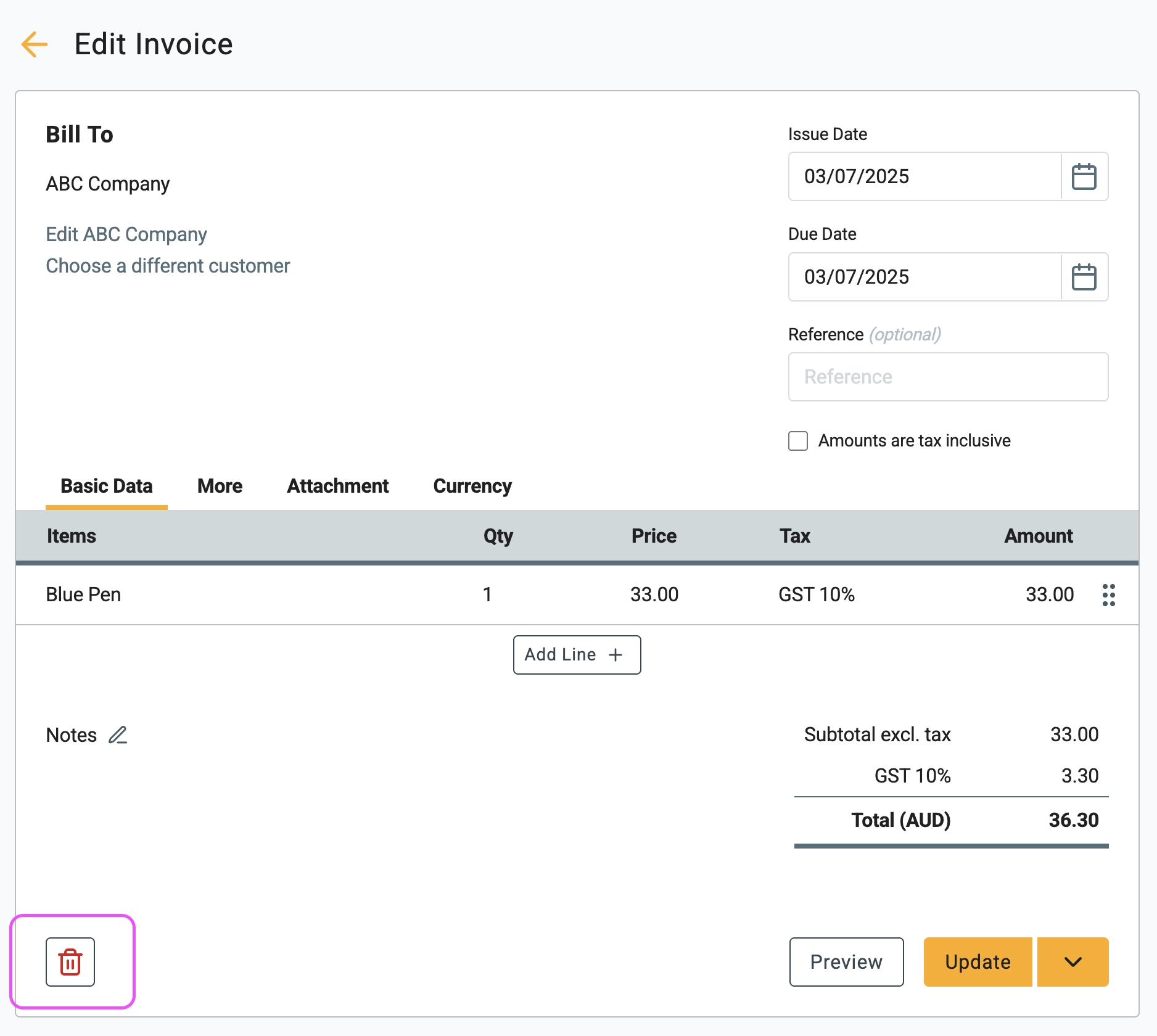This screenshot has width=1157, height=1036.
Task: Click the Price column header
Action: (654, 536)
